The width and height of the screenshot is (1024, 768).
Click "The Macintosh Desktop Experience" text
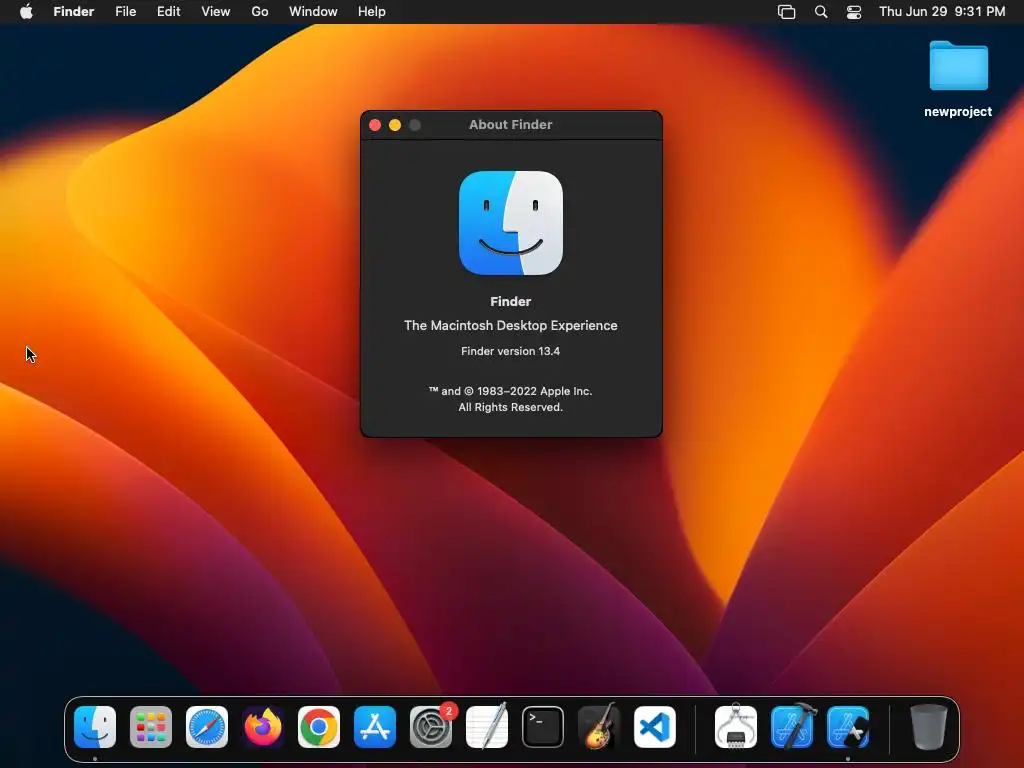point(511,325)
